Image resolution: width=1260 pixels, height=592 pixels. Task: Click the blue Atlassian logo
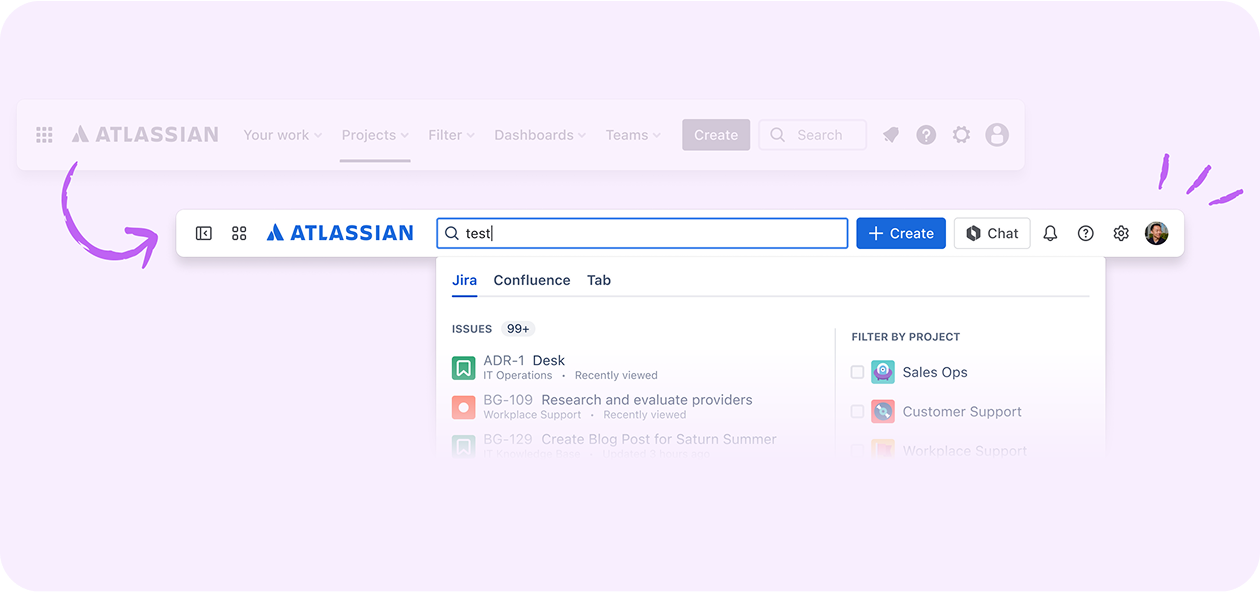[x=340, y=233]
